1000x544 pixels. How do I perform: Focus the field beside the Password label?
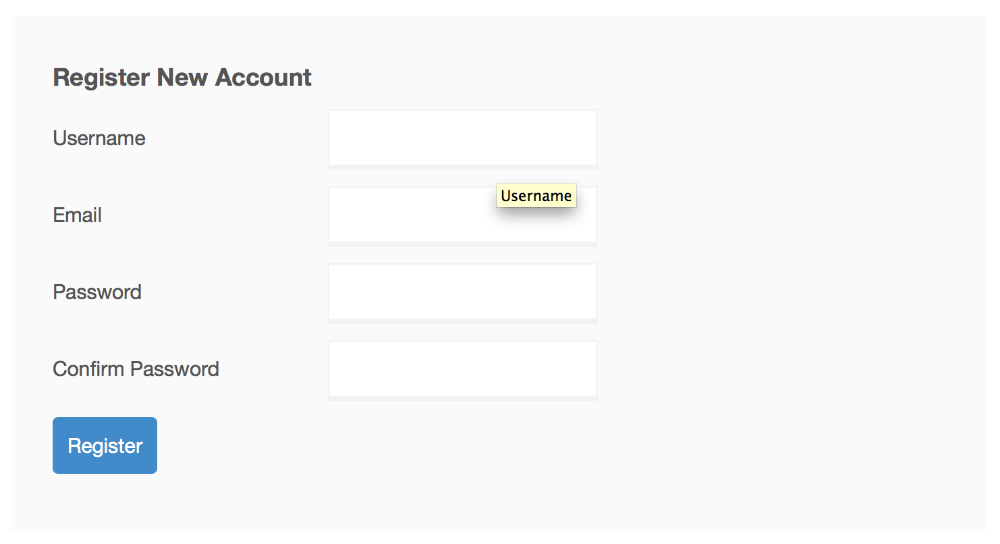tap(462, 292)
